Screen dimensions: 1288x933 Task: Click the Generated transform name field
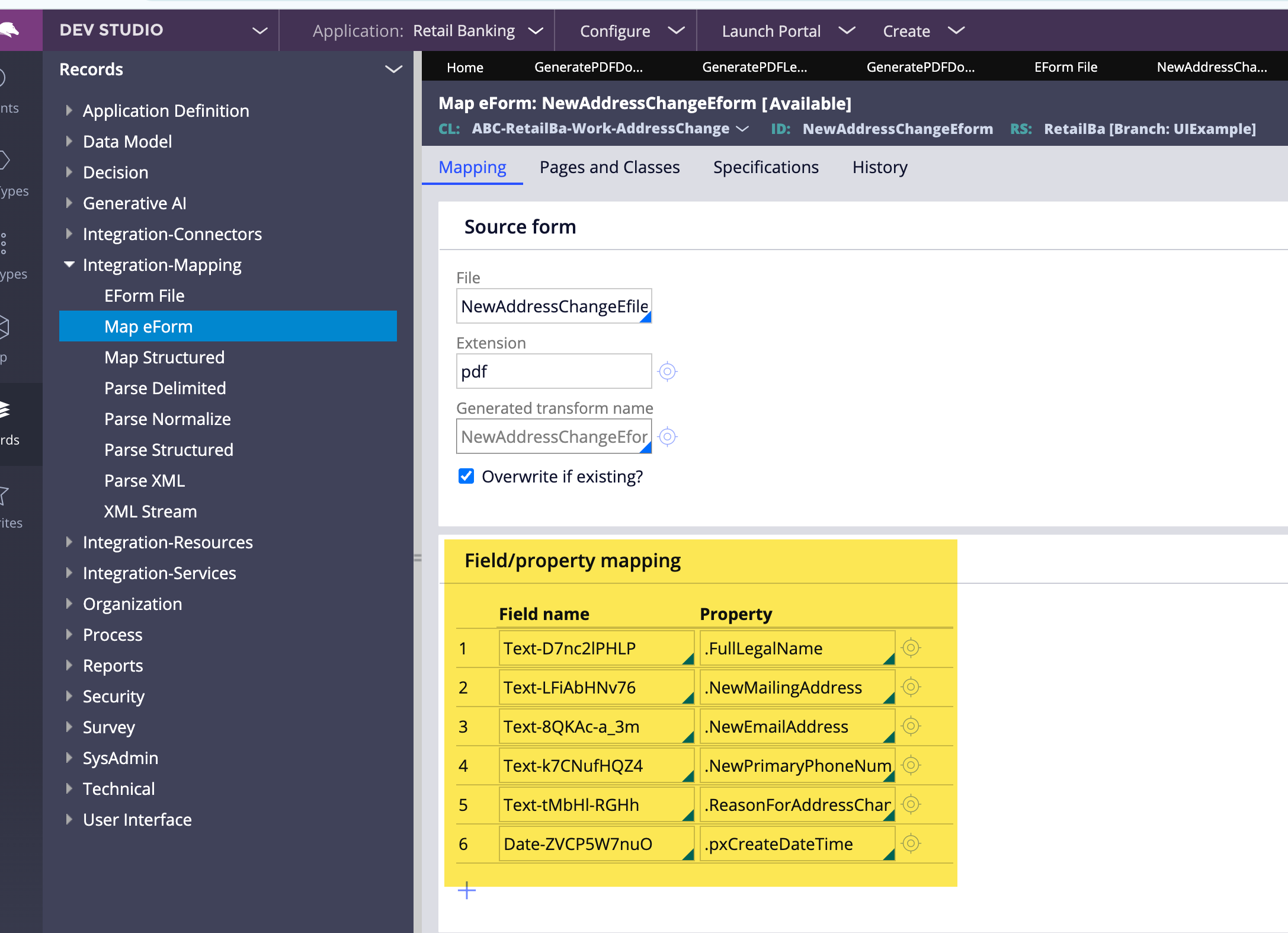point(554,436)
